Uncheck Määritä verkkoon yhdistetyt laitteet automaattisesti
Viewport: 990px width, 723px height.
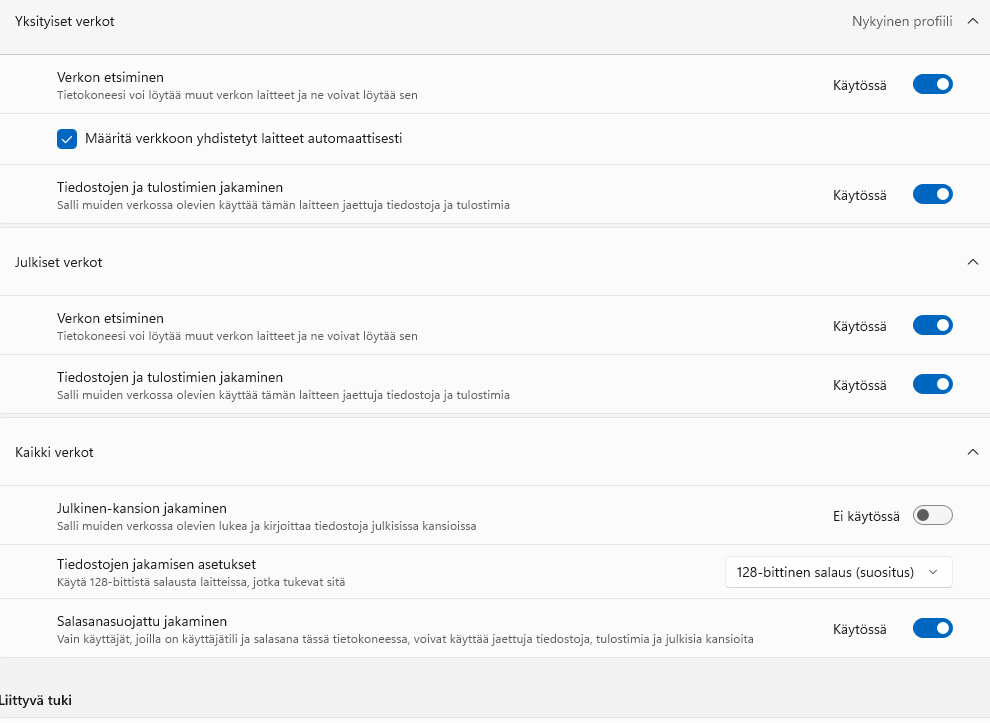(67, 139)
